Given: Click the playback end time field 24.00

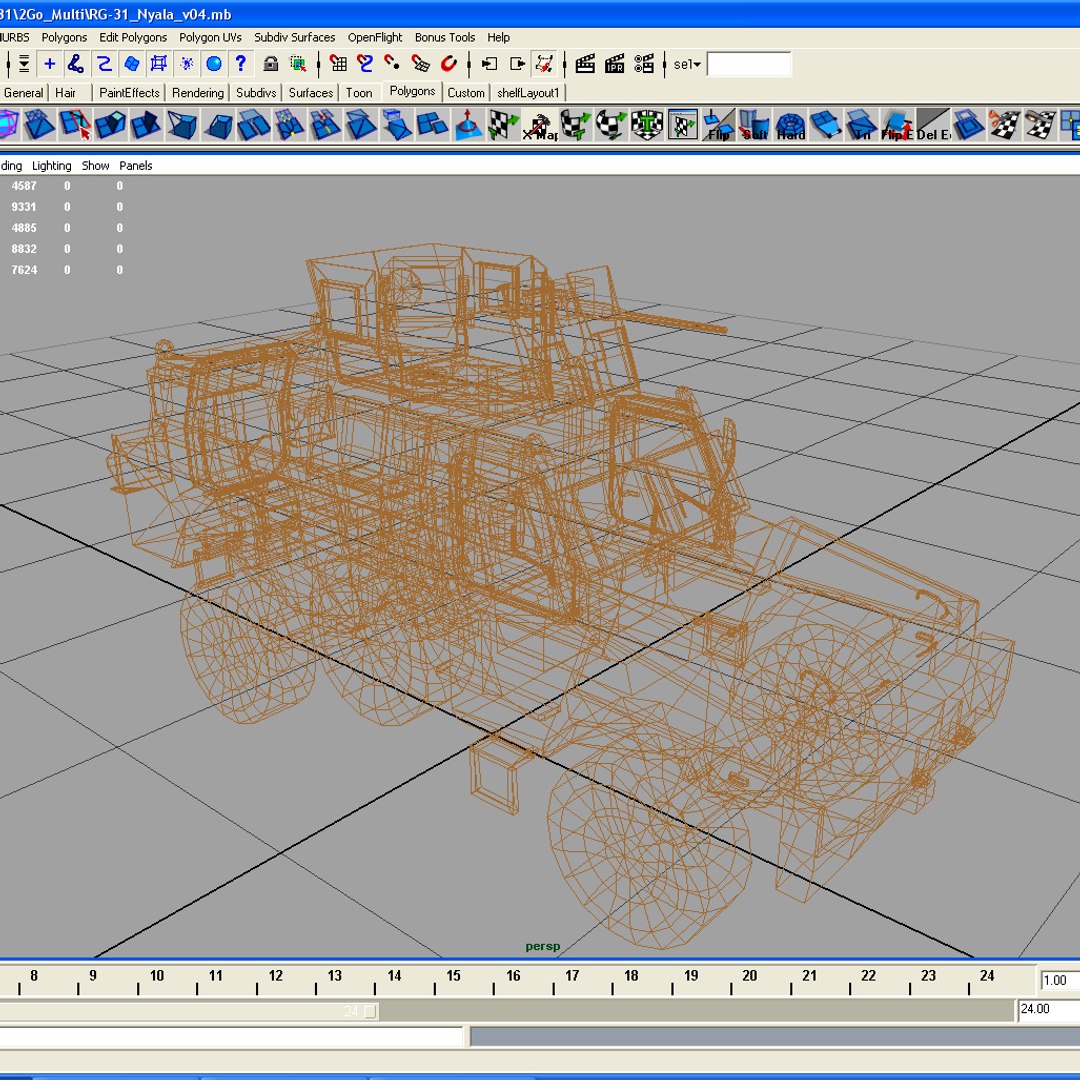Looking at the screenshot, I should coord(1049,1009).
